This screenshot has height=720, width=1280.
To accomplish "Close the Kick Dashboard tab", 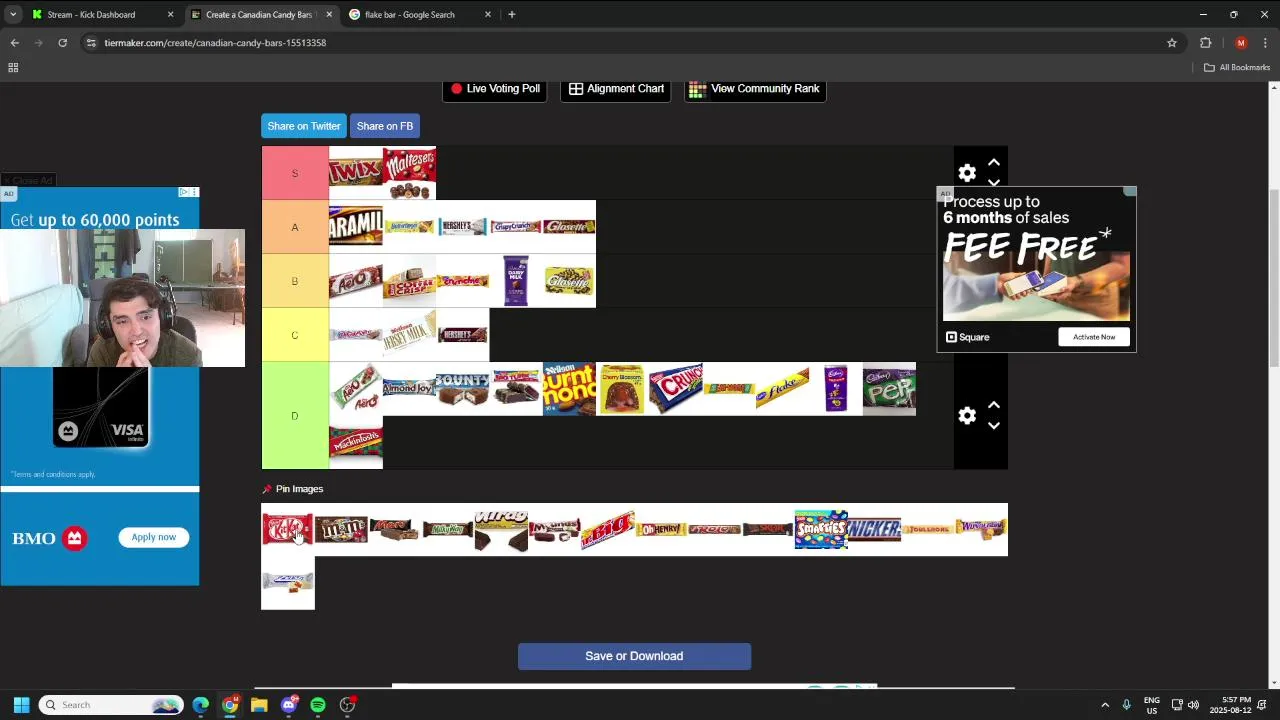I will [x=170, y=15].
